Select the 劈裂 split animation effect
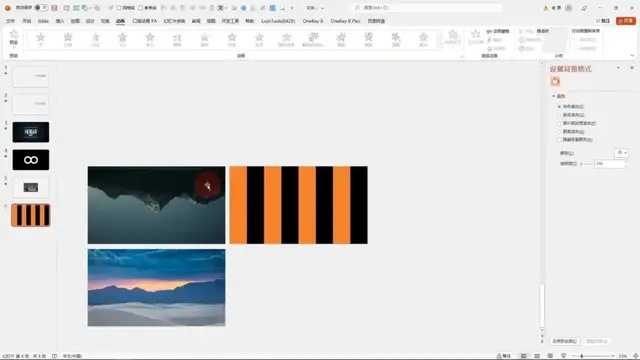640x360 pixels. [x=177, y=40]
